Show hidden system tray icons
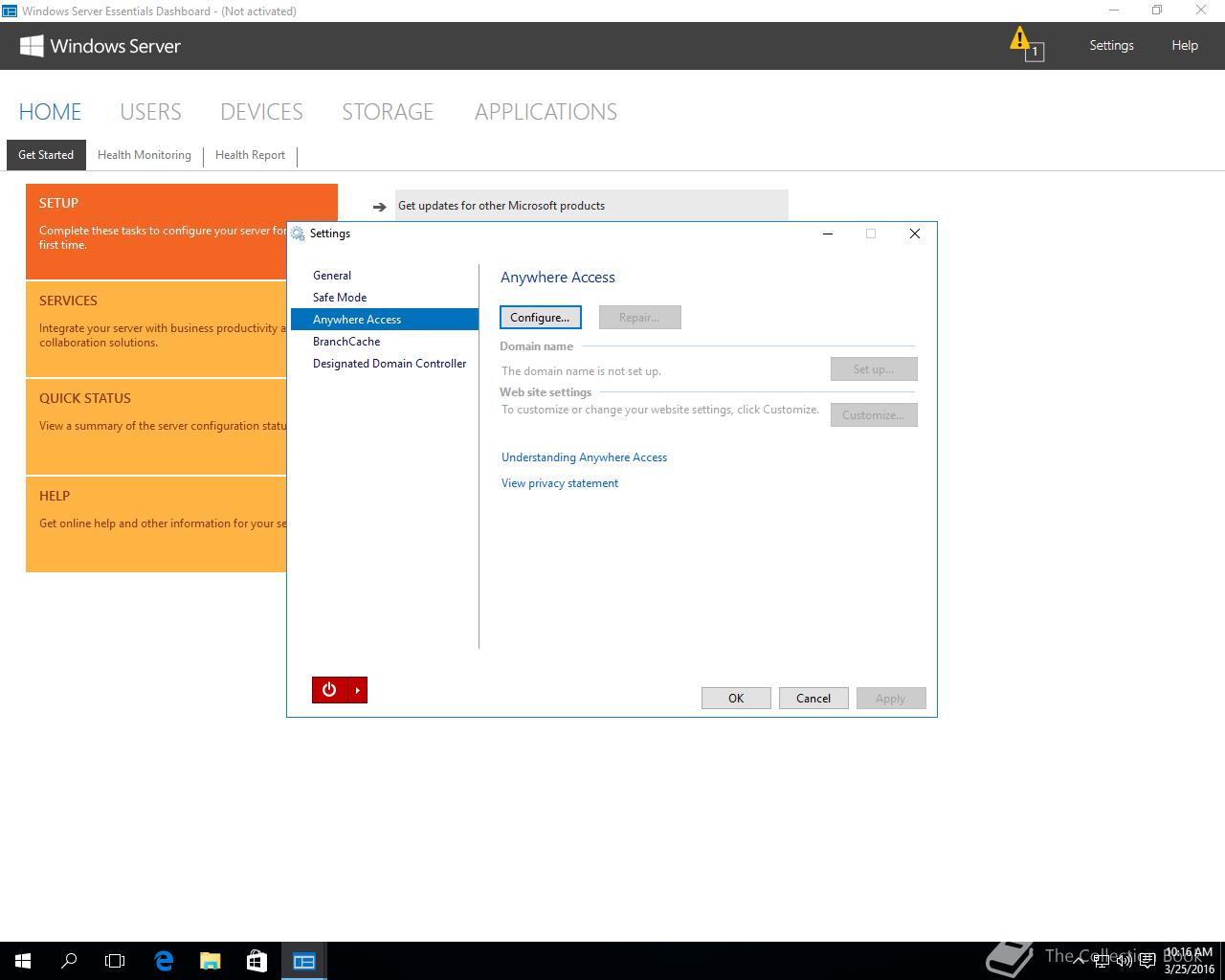Image resolution: width=1225 pixels, height=980 pixels. pyautogui.click(x=1079, y=961)
